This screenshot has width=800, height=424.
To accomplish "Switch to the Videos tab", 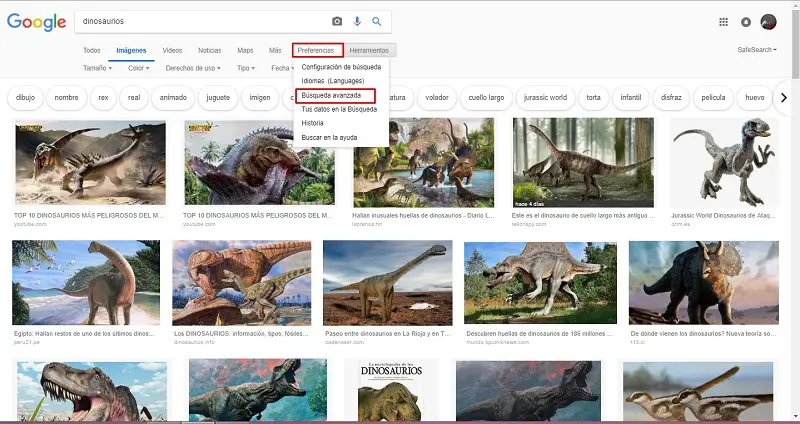I will [172, 50].
